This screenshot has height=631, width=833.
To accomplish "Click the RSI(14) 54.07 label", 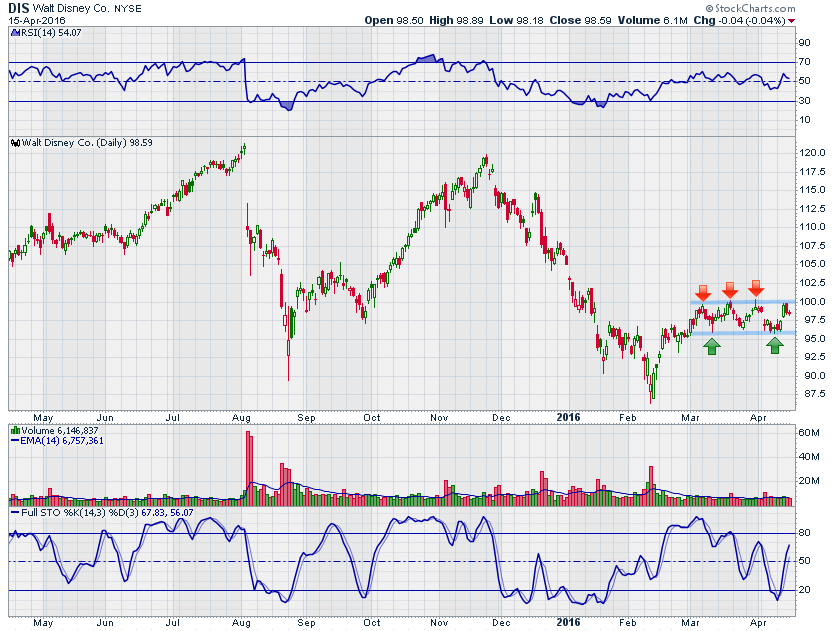I will coord(50,33).
